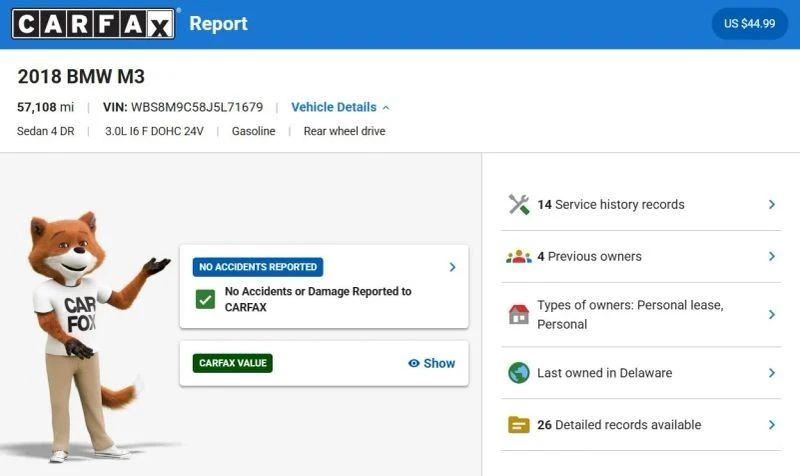The height and width of the screenshot is (476, 800).
Task: Click the wrench service history icon
Action: click(519, 204)
